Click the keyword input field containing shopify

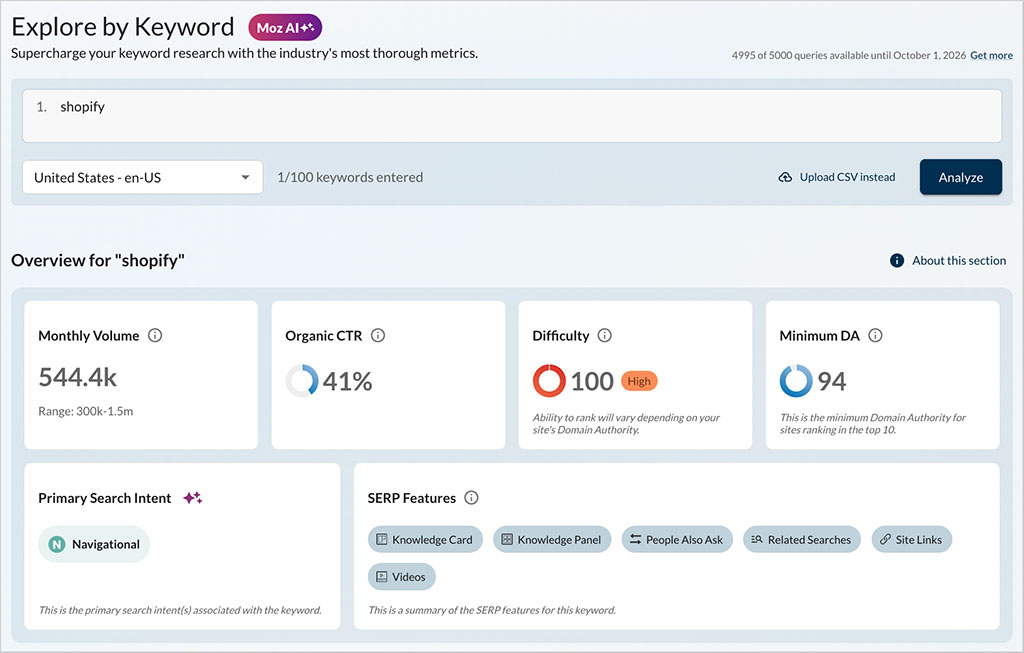(512, 116)
